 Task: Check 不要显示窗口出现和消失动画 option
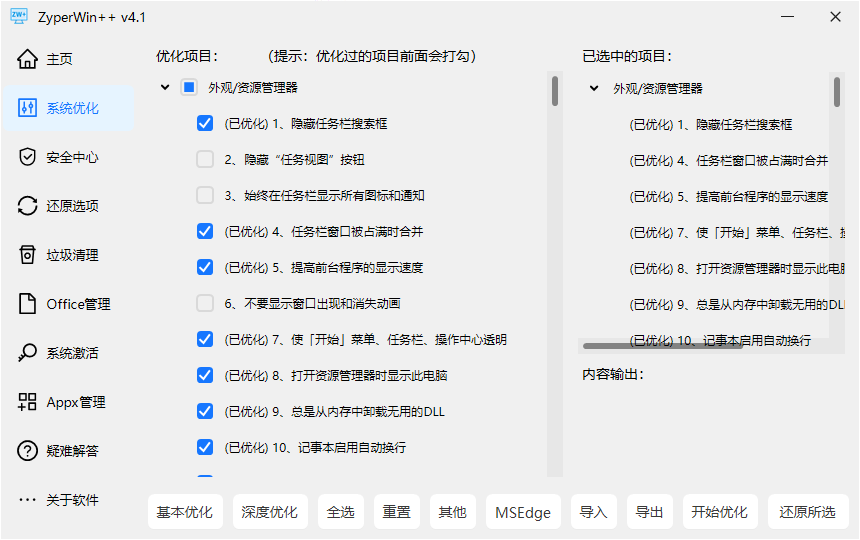point(205,303)
